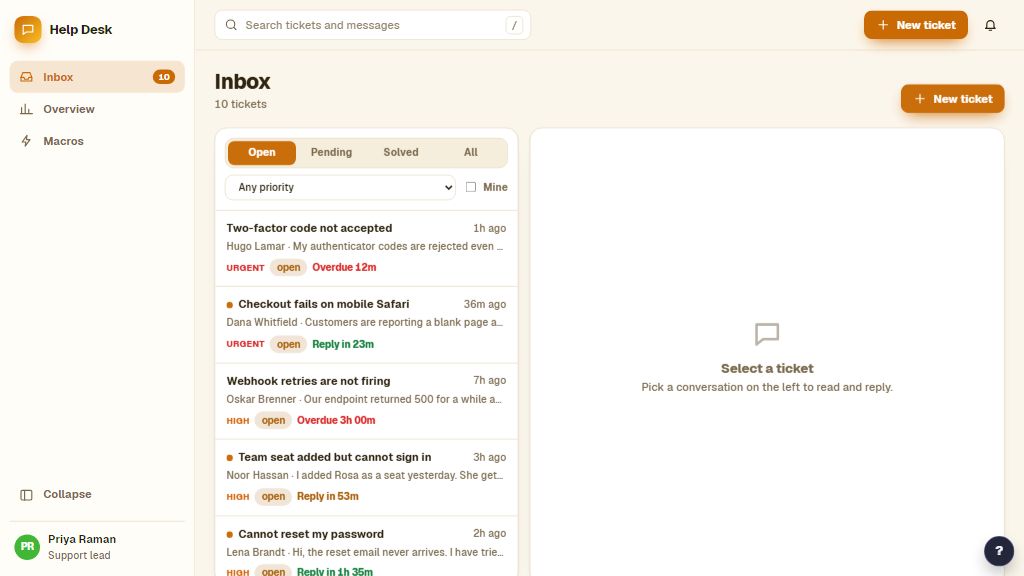
Task: Open the notifications bell
Action: click(990, 25)
